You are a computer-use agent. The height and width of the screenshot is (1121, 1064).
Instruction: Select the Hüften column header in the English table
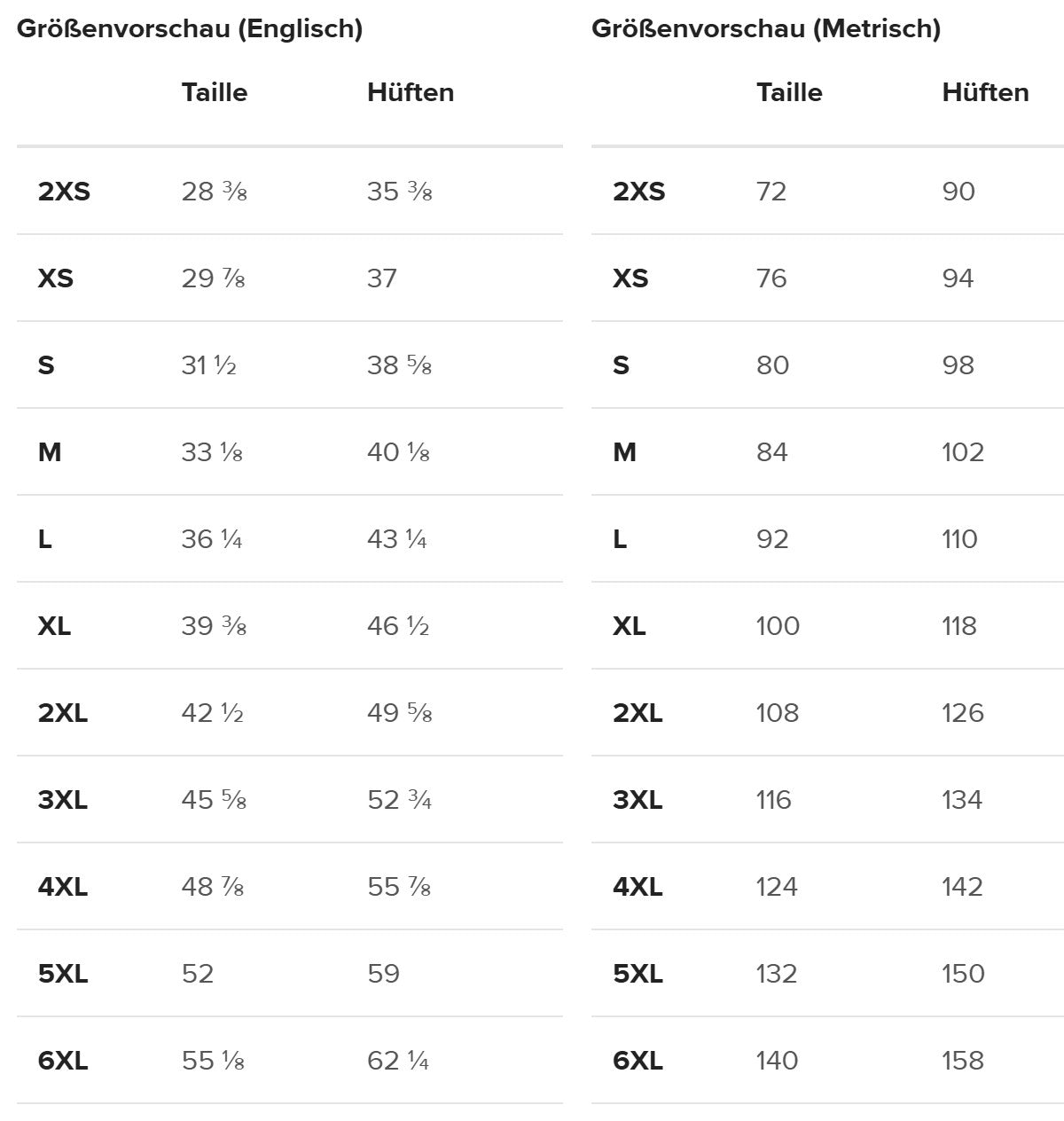pyautogui.click(x=411, y=92)
